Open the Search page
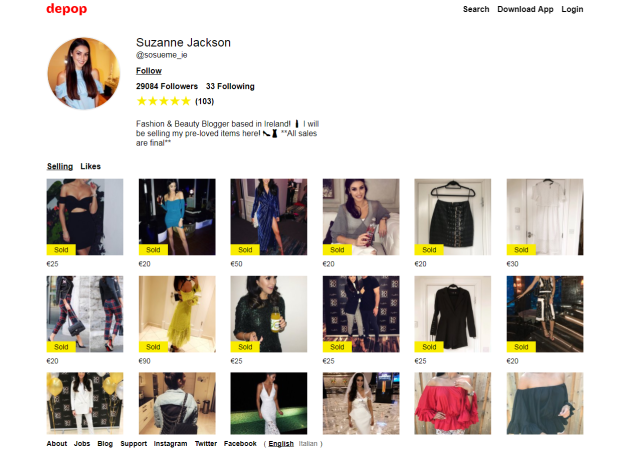Viewport: 630px width, 452px height. (476, 9)
